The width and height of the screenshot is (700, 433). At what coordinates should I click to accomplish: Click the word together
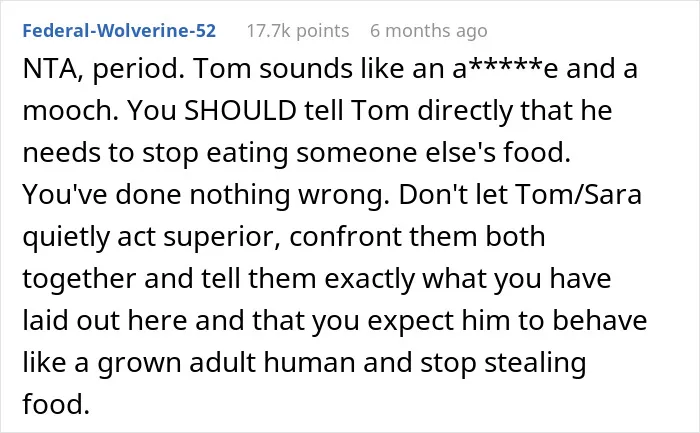79,279
